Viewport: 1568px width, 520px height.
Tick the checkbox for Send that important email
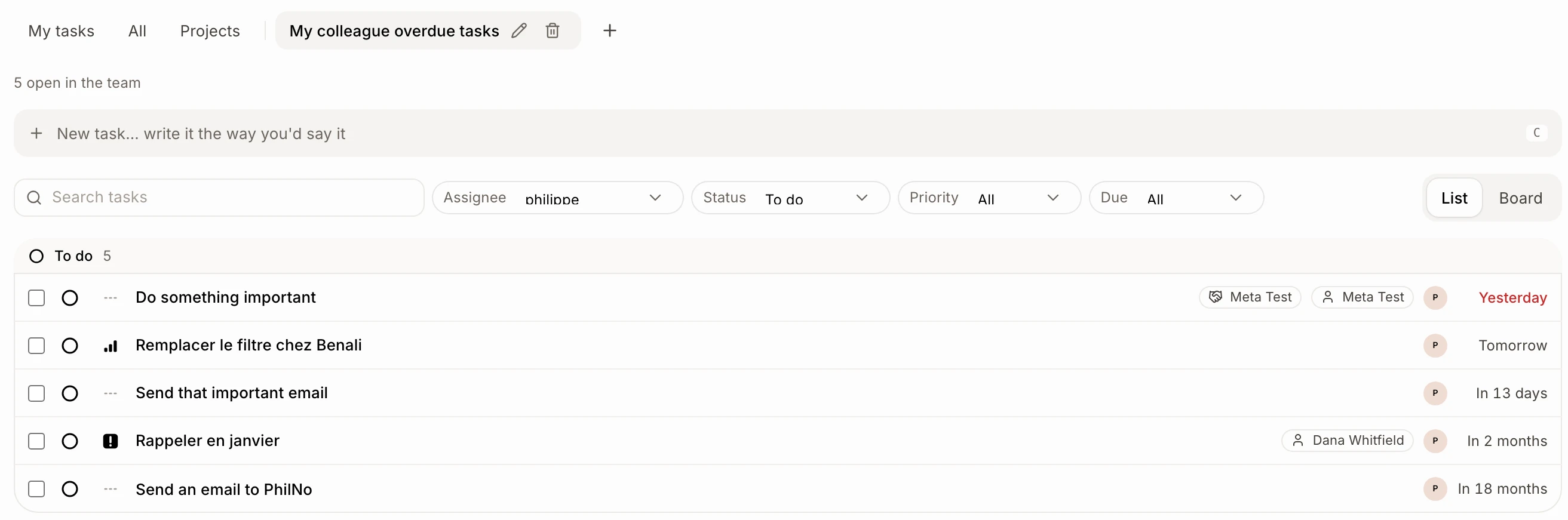coord(36,393)
